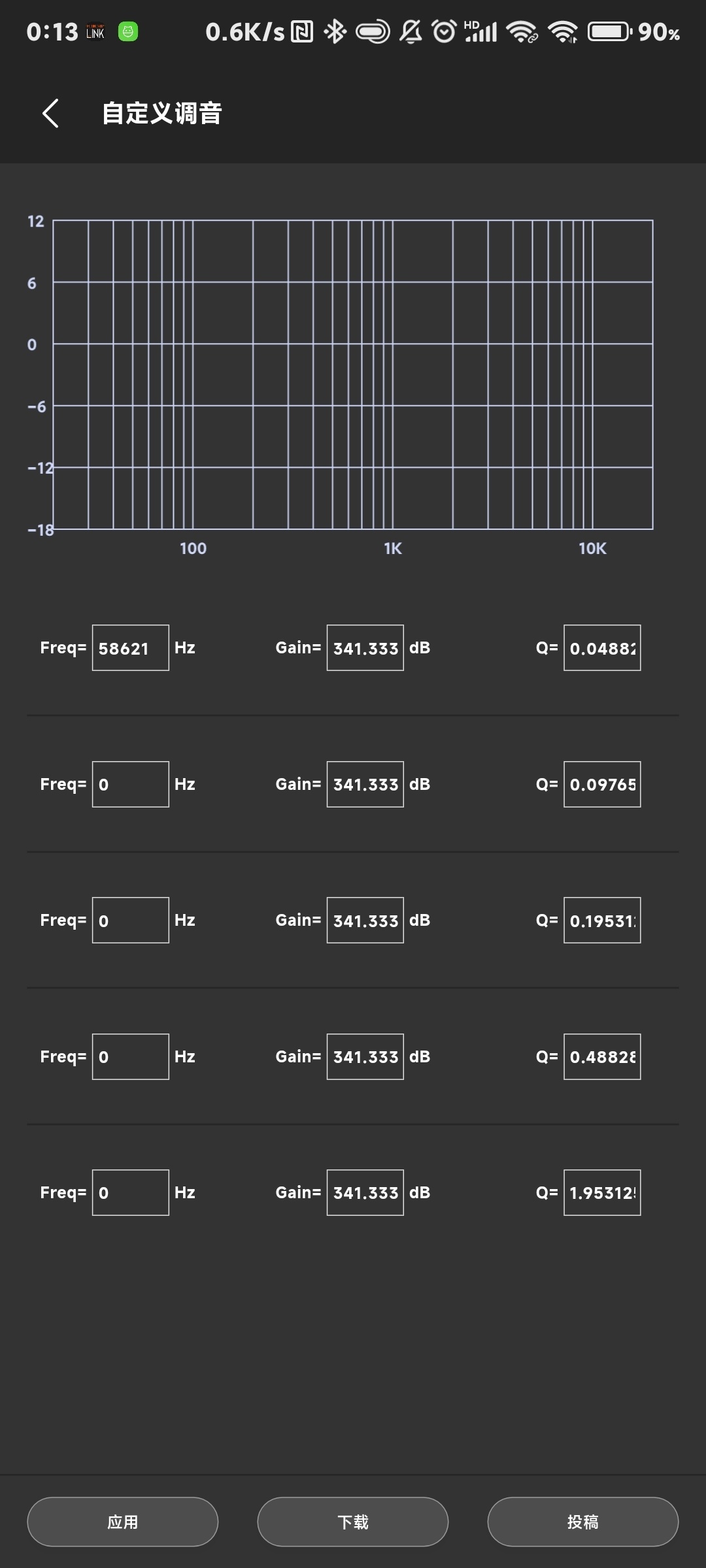This screenshot has height=1568, width=706.
Task: Edit the Q field showing 0.0488
Action: point(602,648)
